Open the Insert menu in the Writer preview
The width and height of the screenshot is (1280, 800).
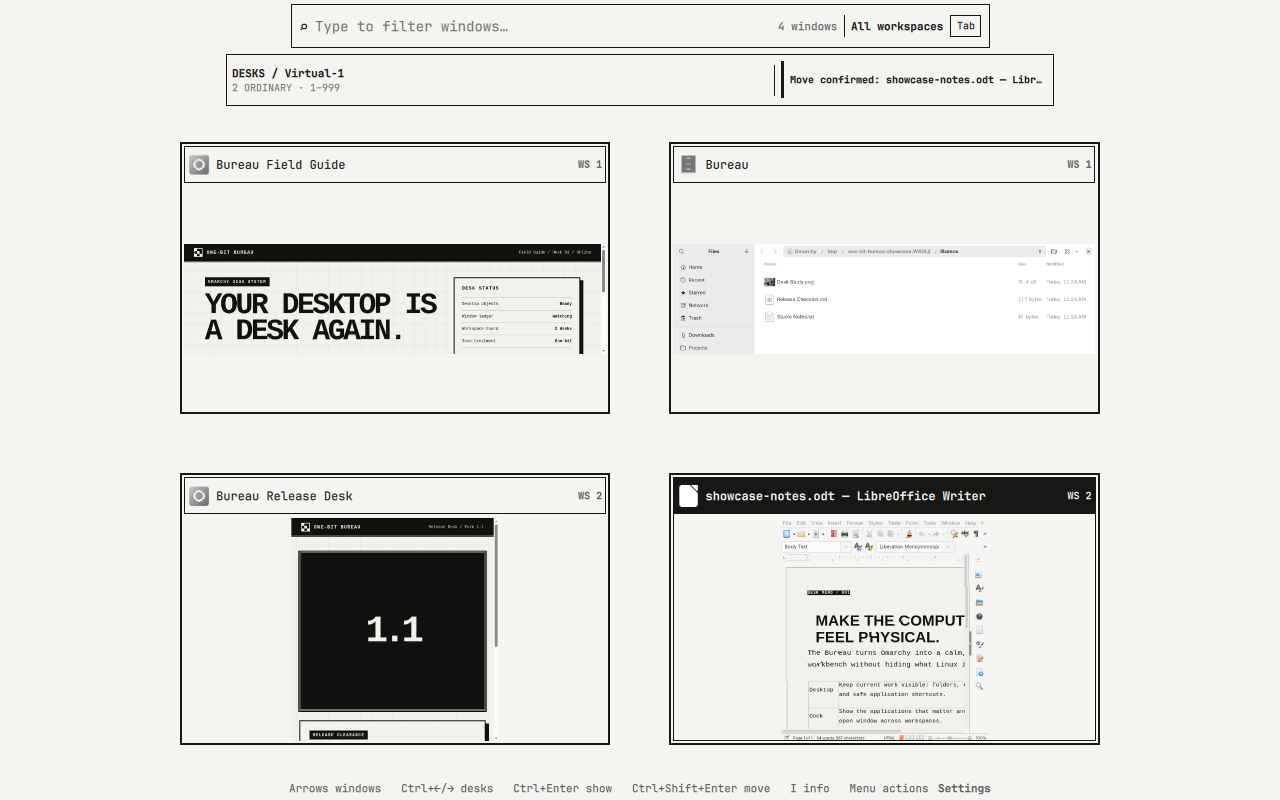[834, 523]
